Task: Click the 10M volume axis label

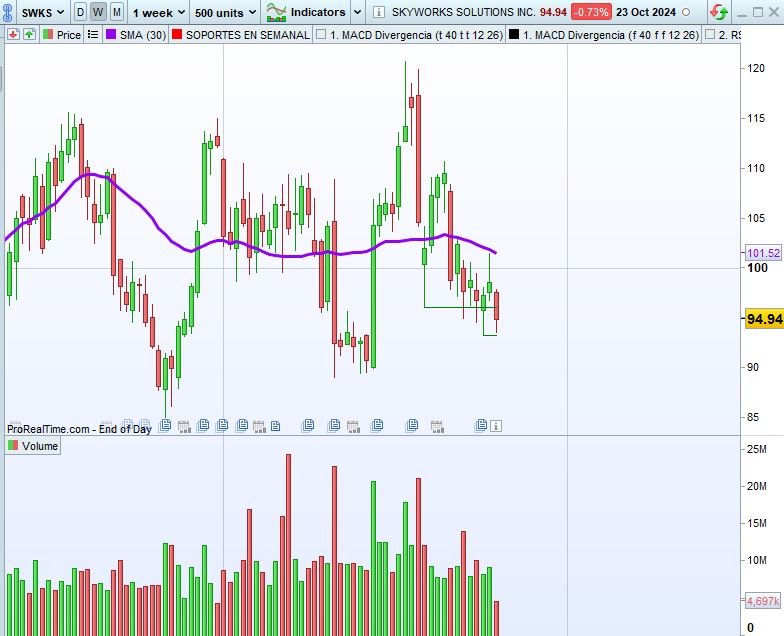Action: 756,560
